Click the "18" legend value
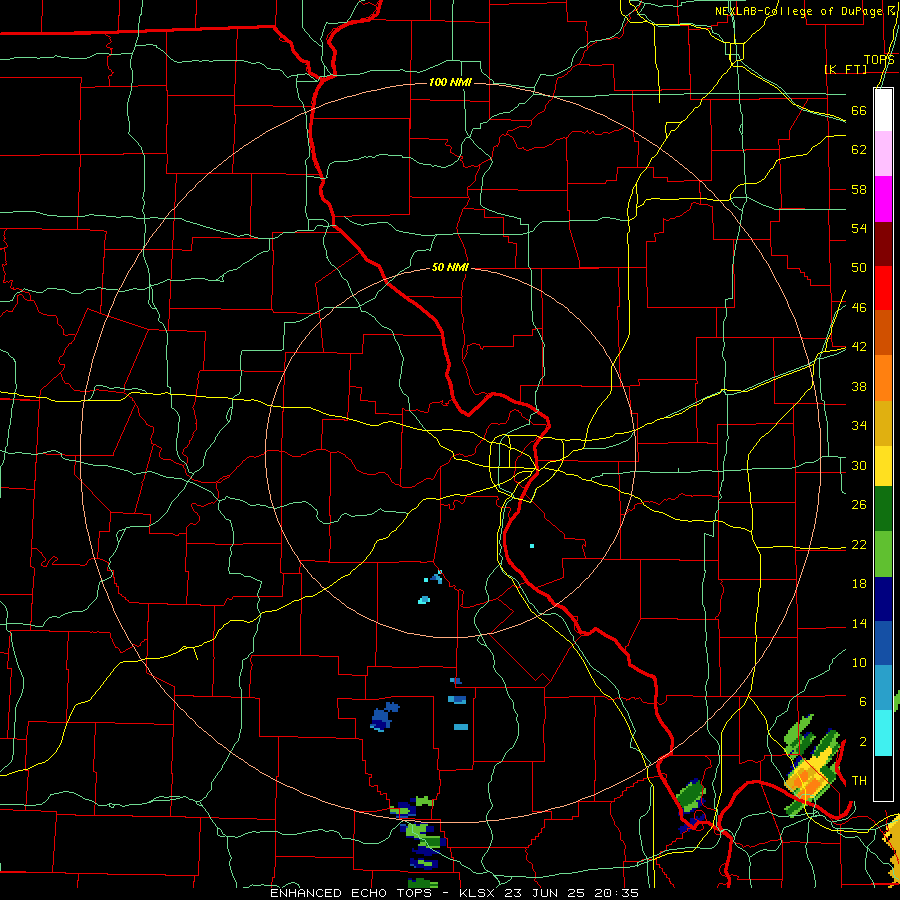This screenshot has width=900, height=900. [x=859, y=584]
